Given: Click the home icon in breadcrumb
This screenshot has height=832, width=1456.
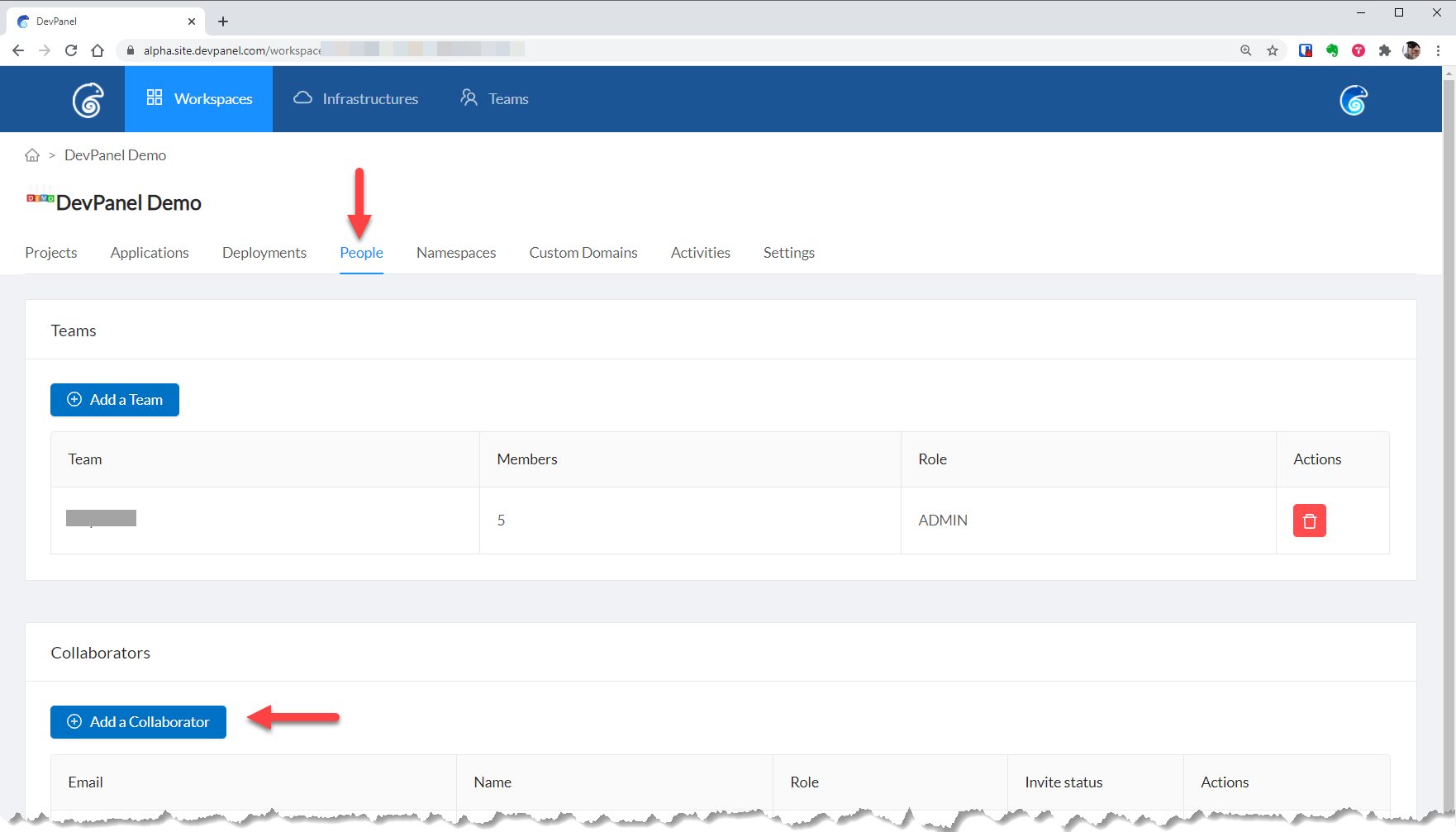Looking at the screenshot, I should (32, 155).
